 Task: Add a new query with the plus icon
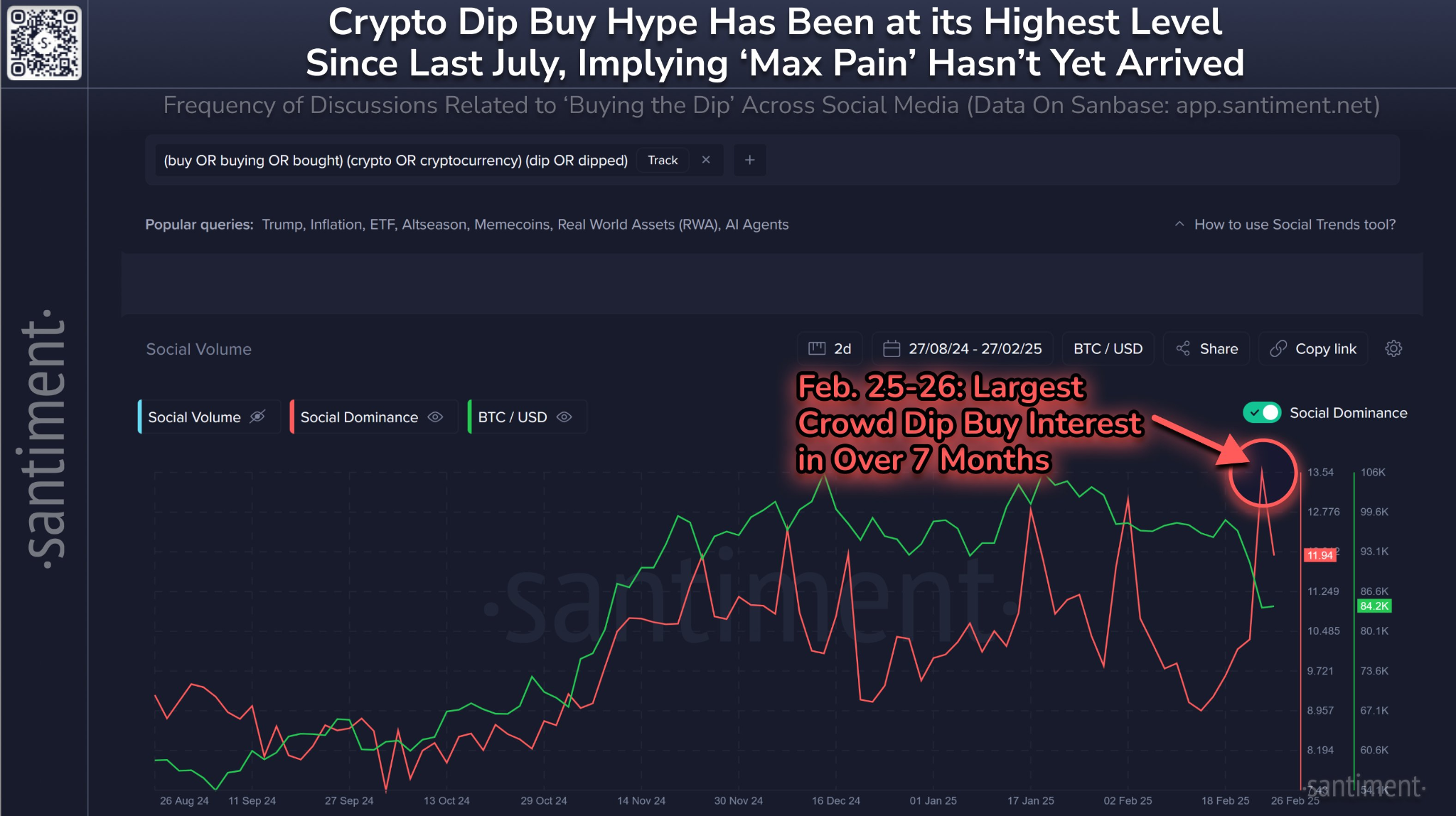click(x=749, y=160)
